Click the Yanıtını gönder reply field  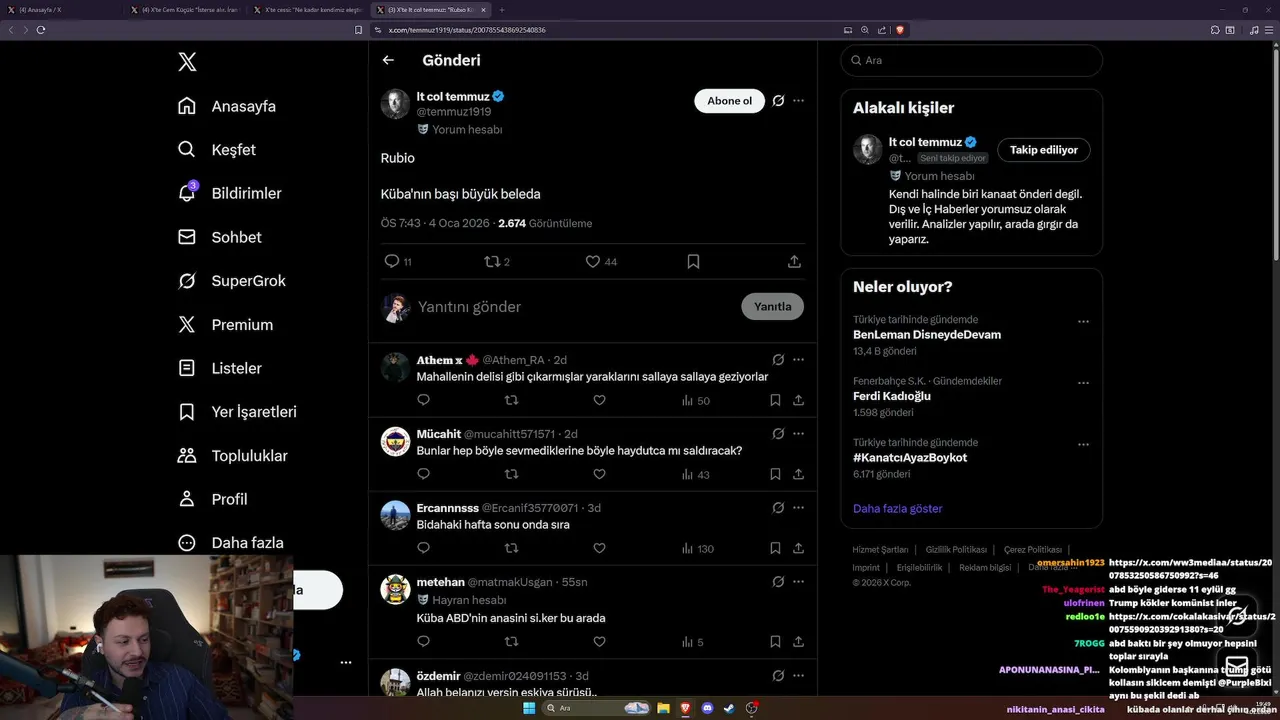click(x=575, y=307)
